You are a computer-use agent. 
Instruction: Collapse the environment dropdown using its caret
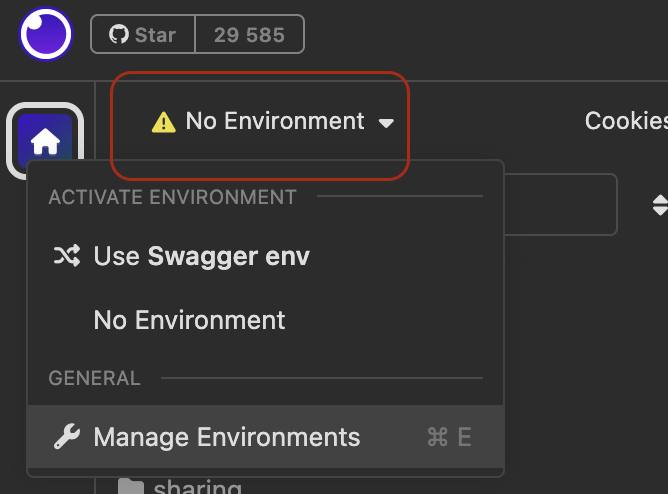[x=386, y=123]
